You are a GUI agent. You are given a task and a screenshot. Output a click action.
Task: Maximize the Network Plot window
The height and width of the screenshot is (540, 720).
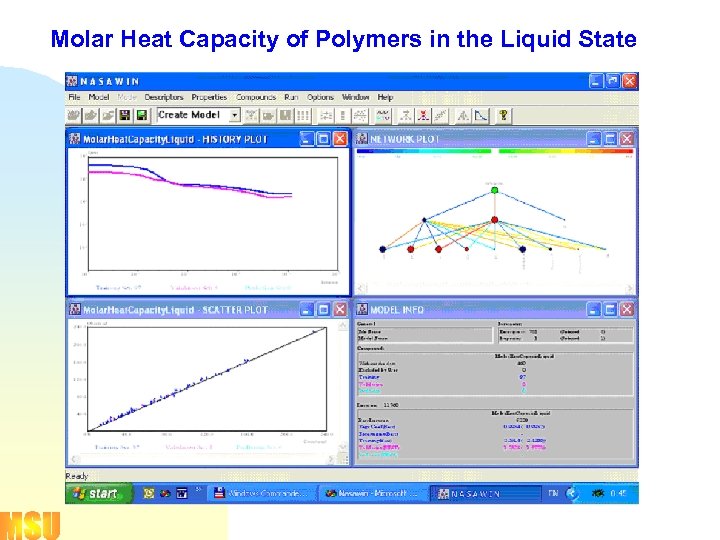(x=610, y=139)
